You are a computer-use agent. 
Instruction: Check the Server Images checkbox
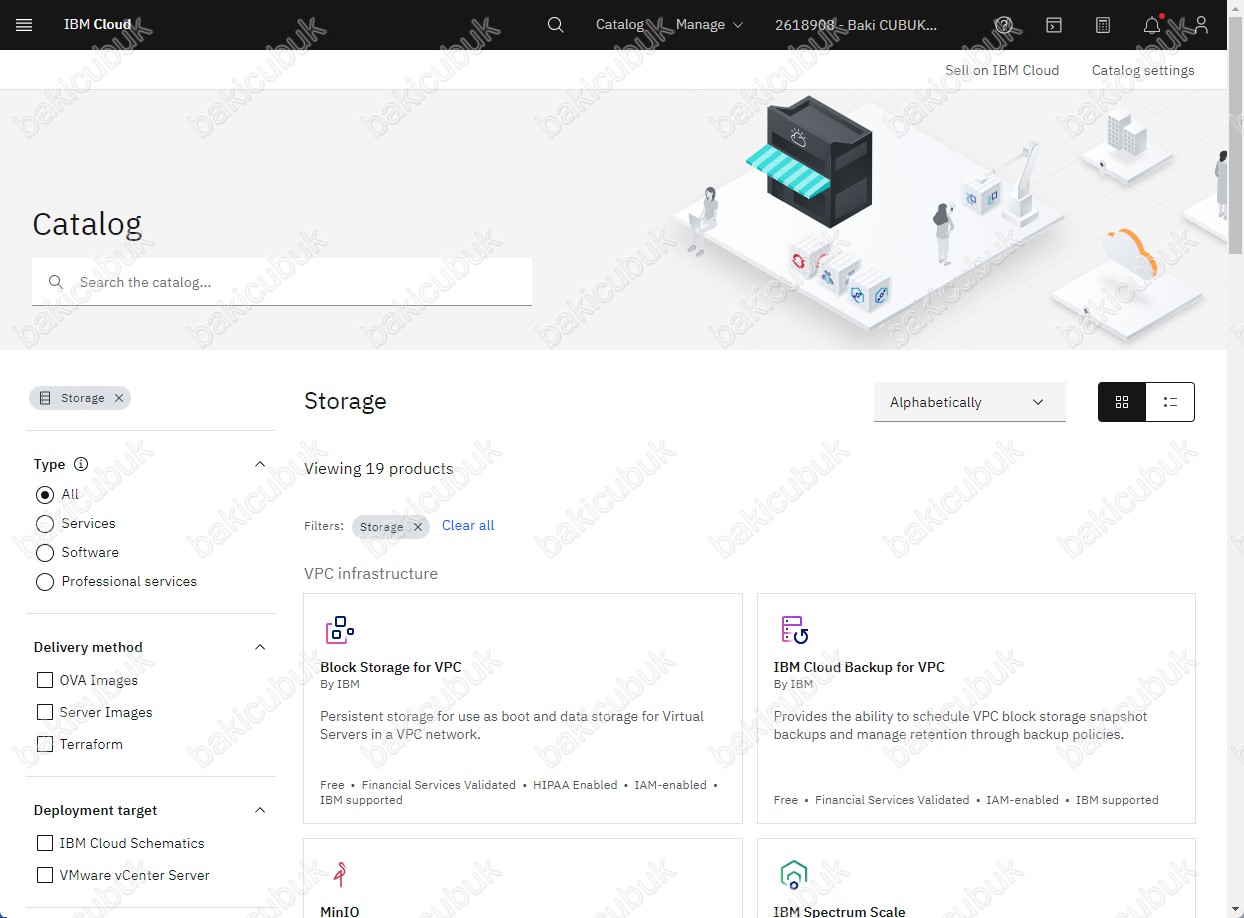click(x=45, y=712)
